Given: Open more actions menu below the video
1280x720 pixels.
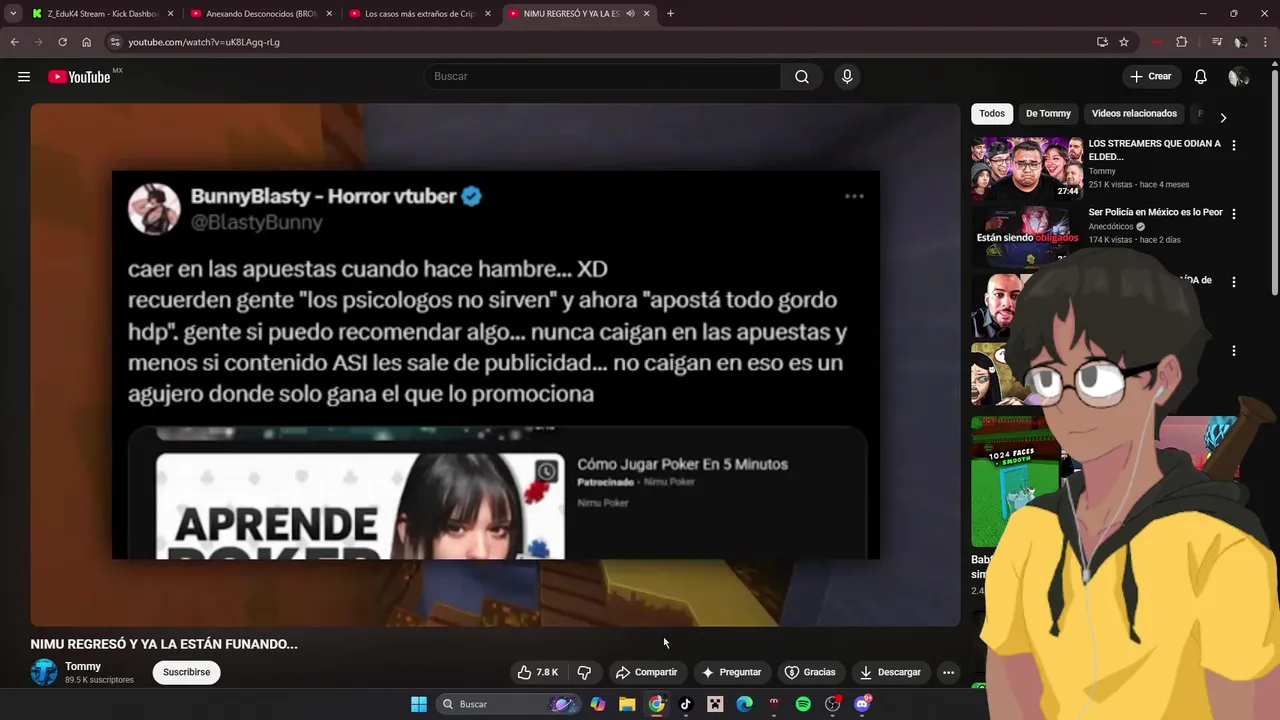Looking at the screenshot, I should [x=948, y=672].
